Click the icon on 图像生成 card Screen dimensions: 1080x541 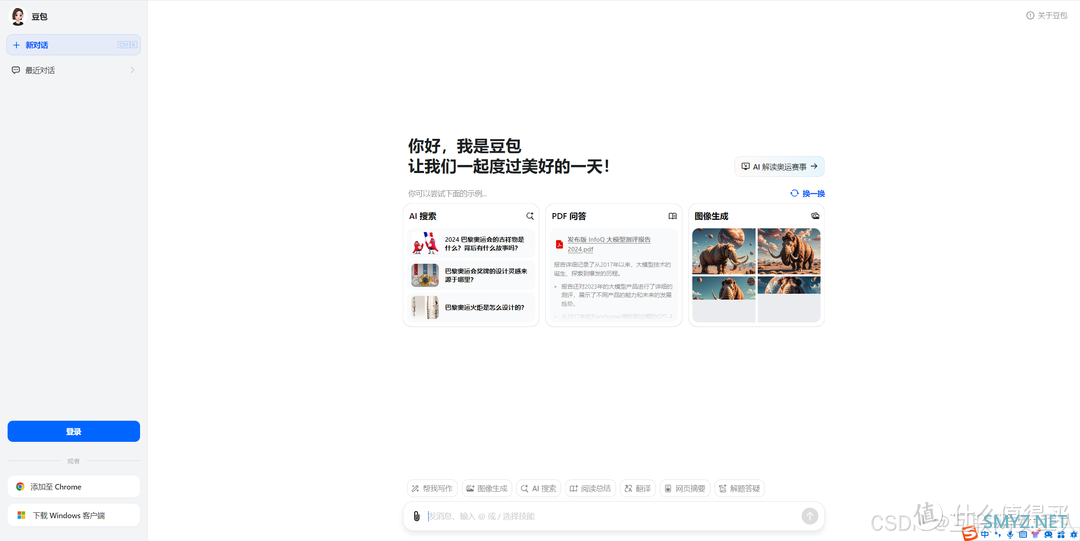816,216
